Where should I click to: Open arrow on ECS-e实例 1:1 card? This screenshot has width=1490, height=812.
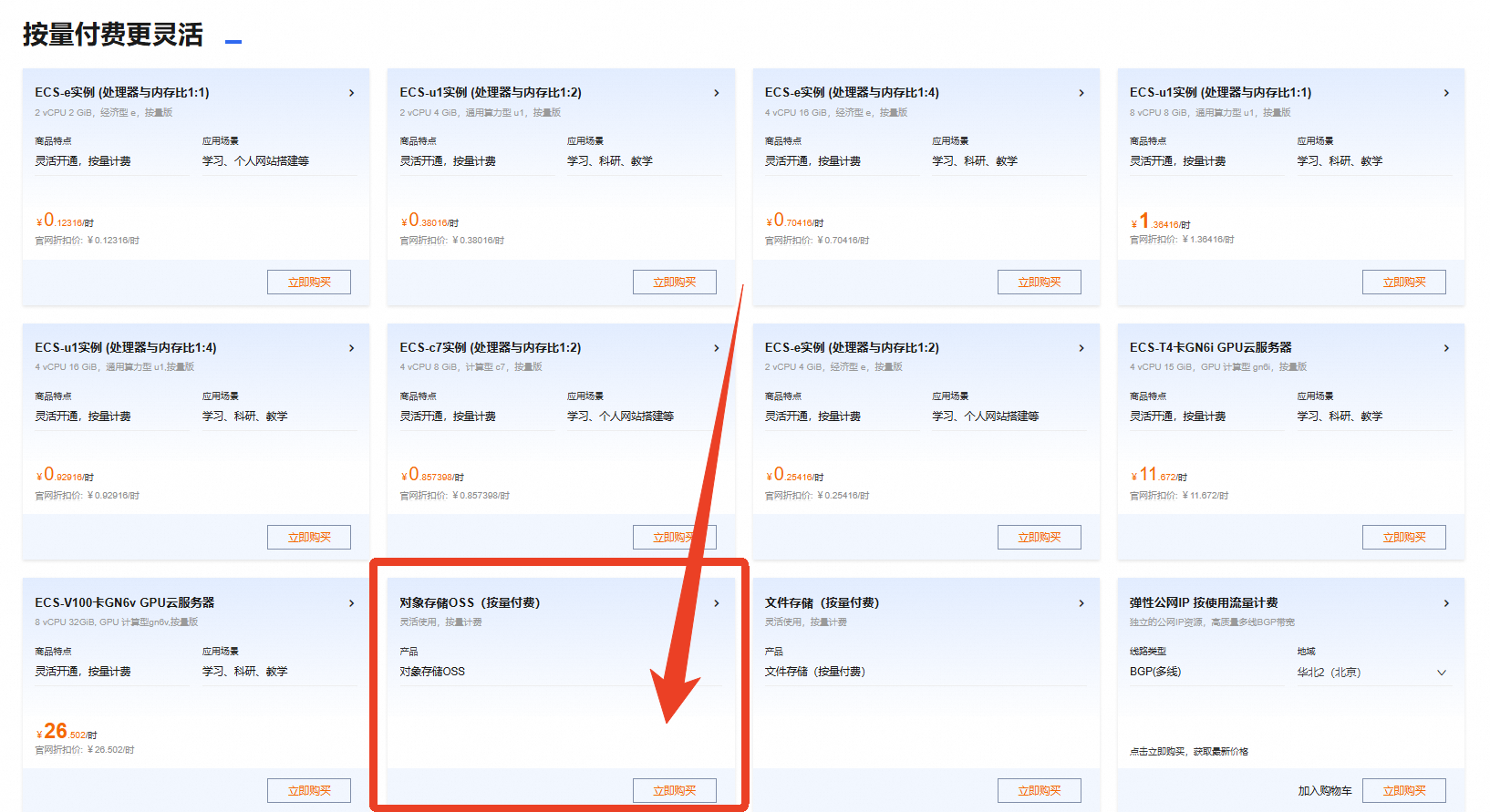[351, 93]
